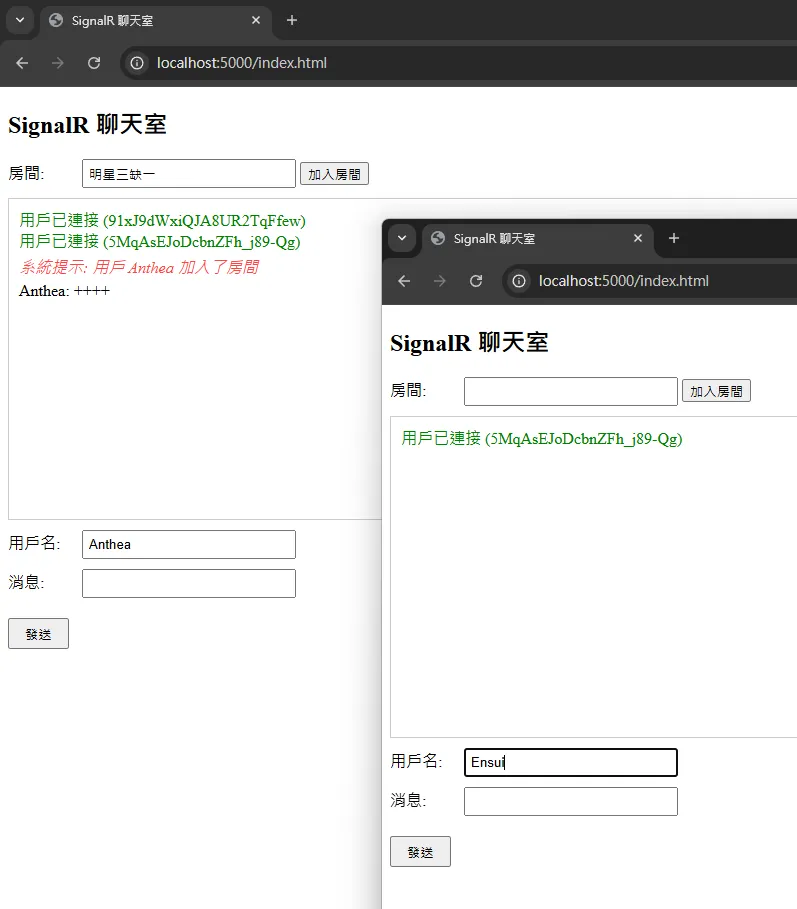The image size is (797, 909).
Task: Open tab search chevron in rear browser window
Action: [x=20, y=20]
